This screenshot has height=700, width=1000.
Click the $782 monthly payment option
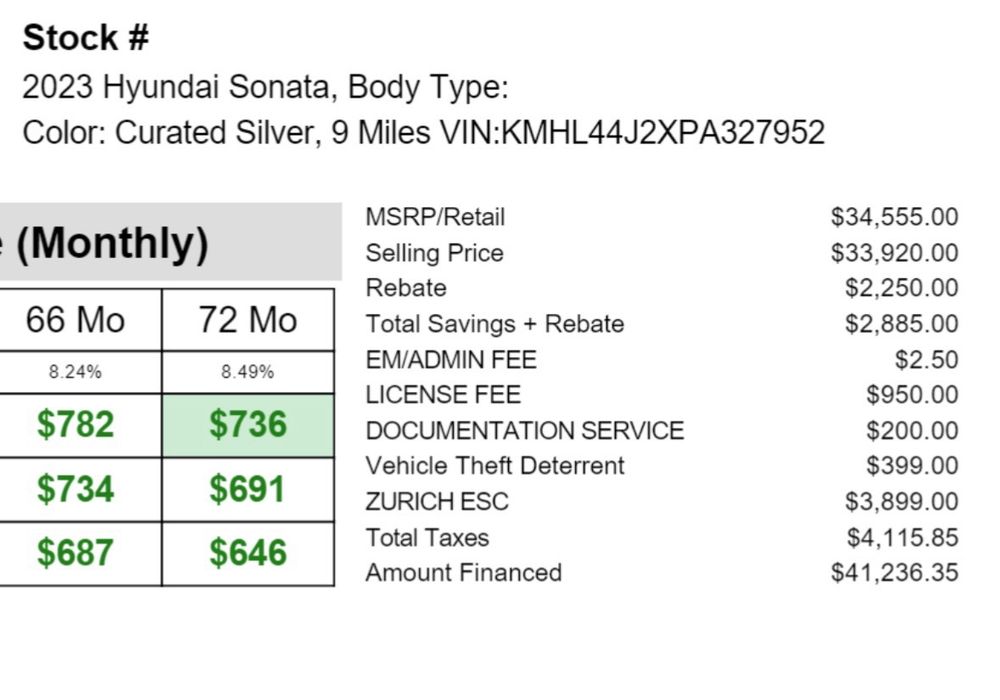75,425
